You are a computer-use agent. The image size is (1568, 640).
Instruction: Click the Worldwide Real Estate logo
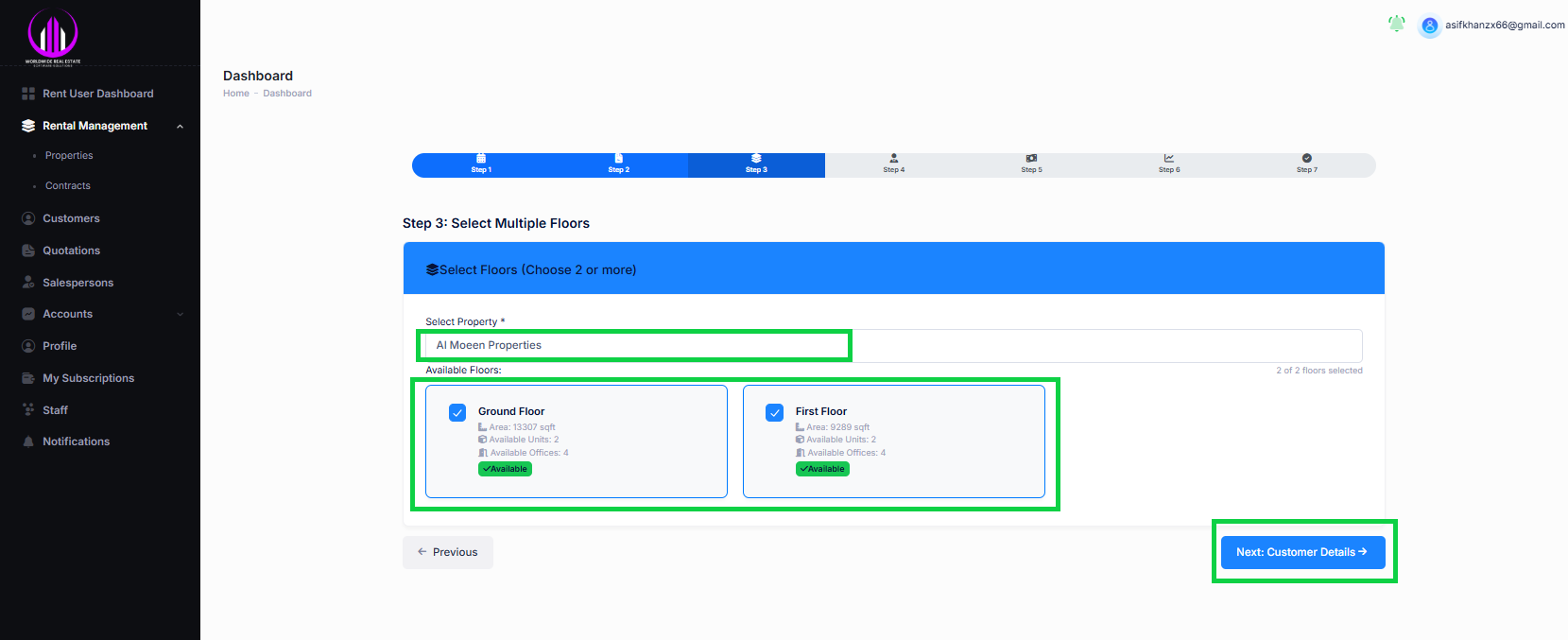point(53,37)
